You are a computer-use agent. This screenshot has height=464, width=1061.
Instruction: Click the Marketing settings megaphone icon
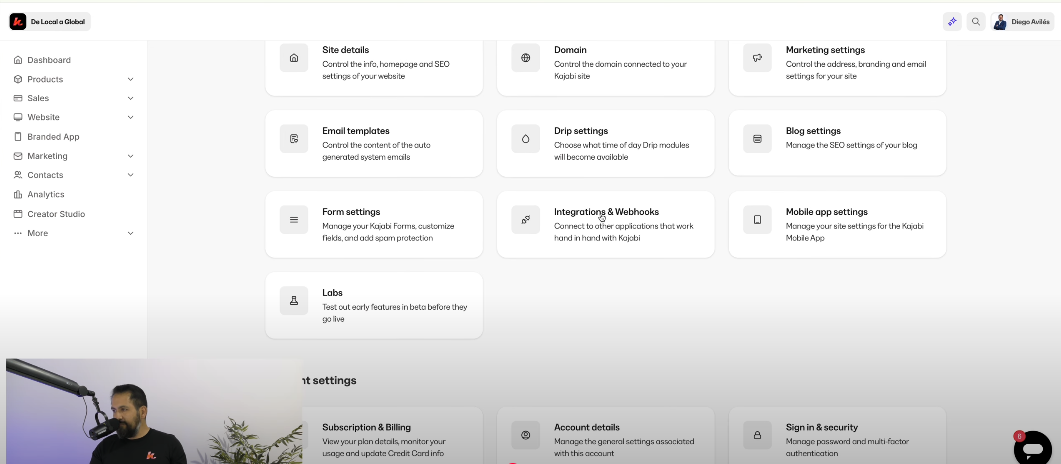pyautogui.click(x=757, y=58)
